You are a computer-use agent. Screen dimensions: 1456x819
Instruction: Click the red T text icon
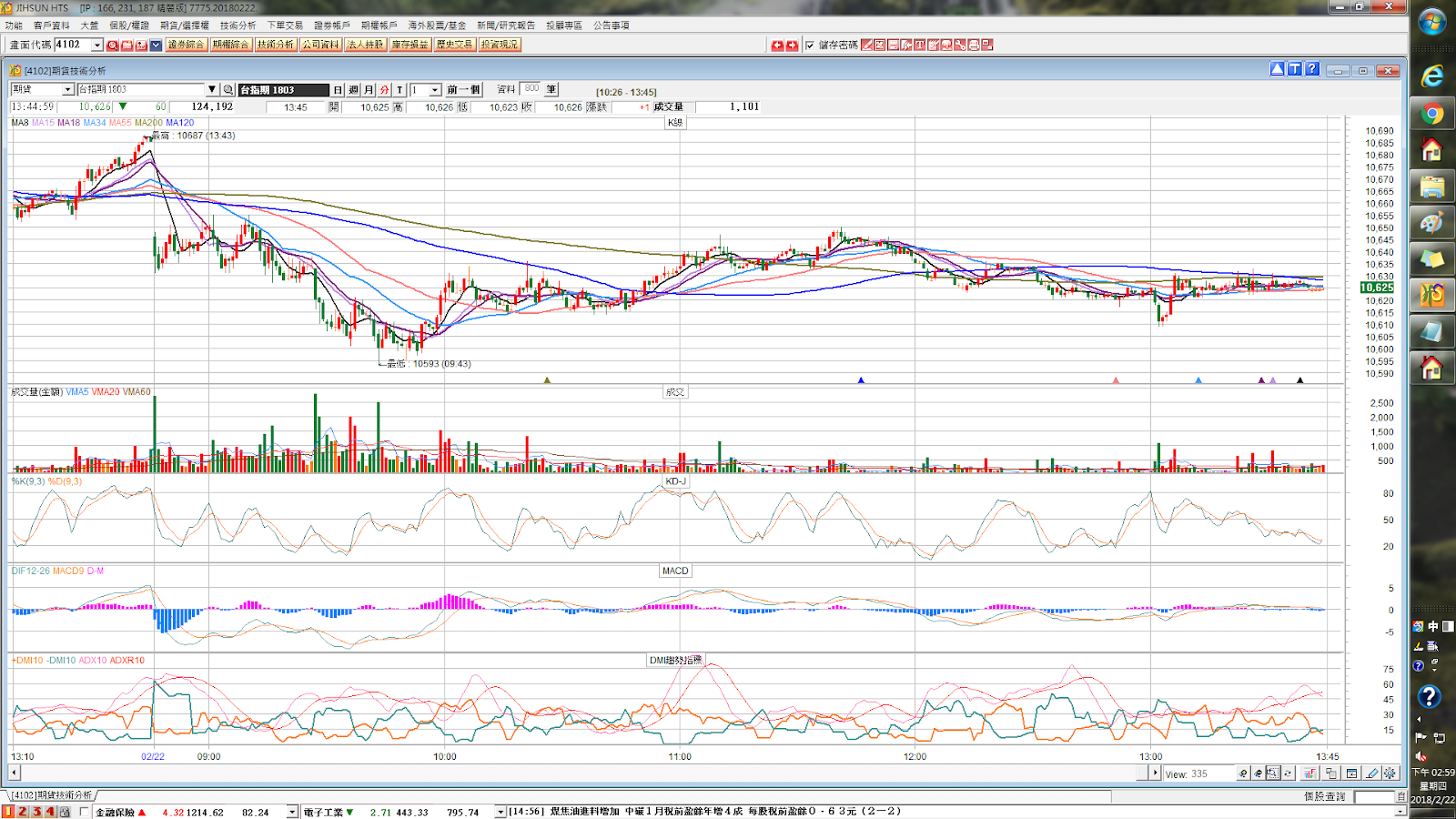coord(920,45)
